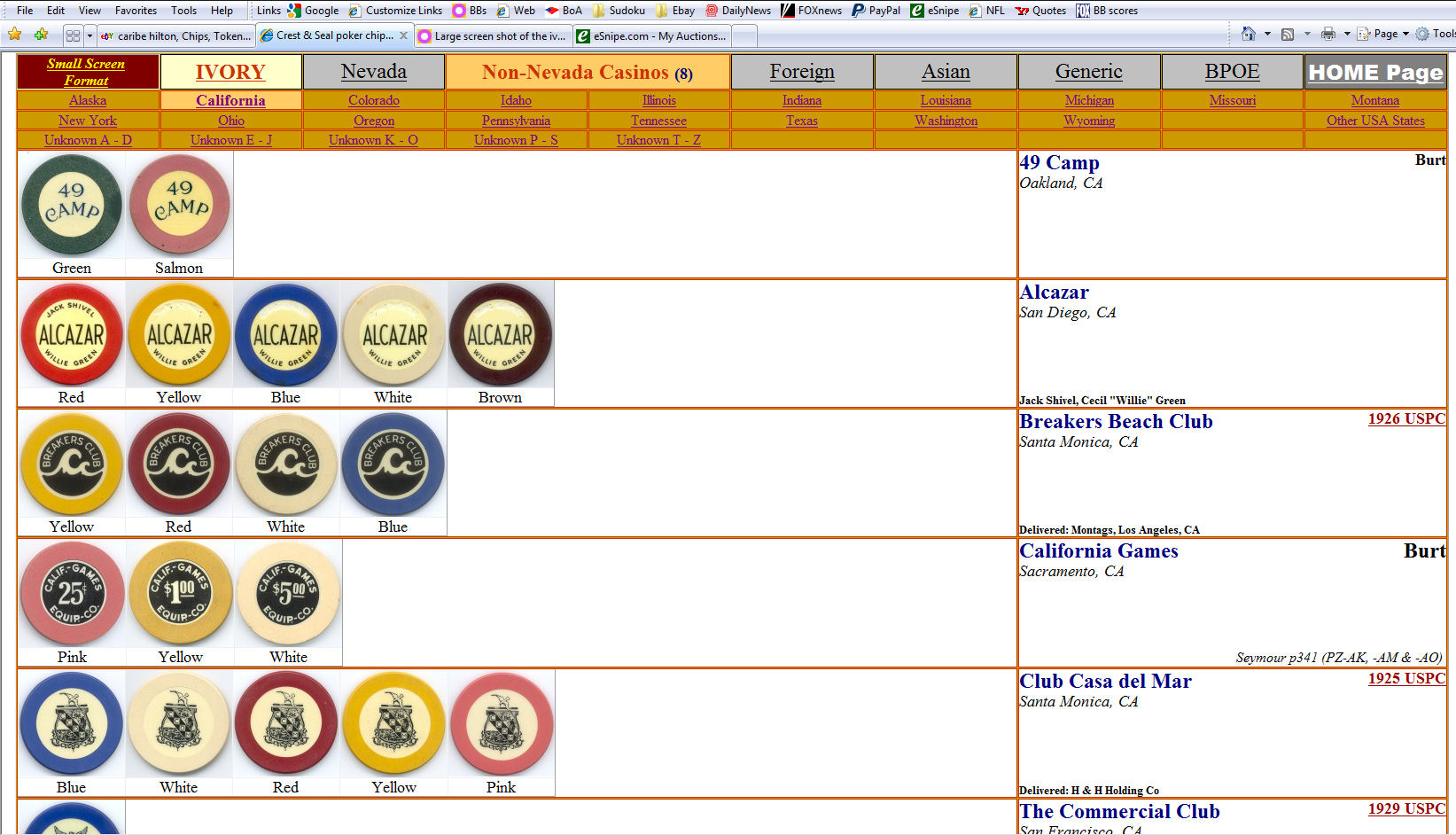Image resolution: width=1456 pixels, height=835 pixels.
Task: Open Other USA States link
Action: click(x=1375, y=121)
